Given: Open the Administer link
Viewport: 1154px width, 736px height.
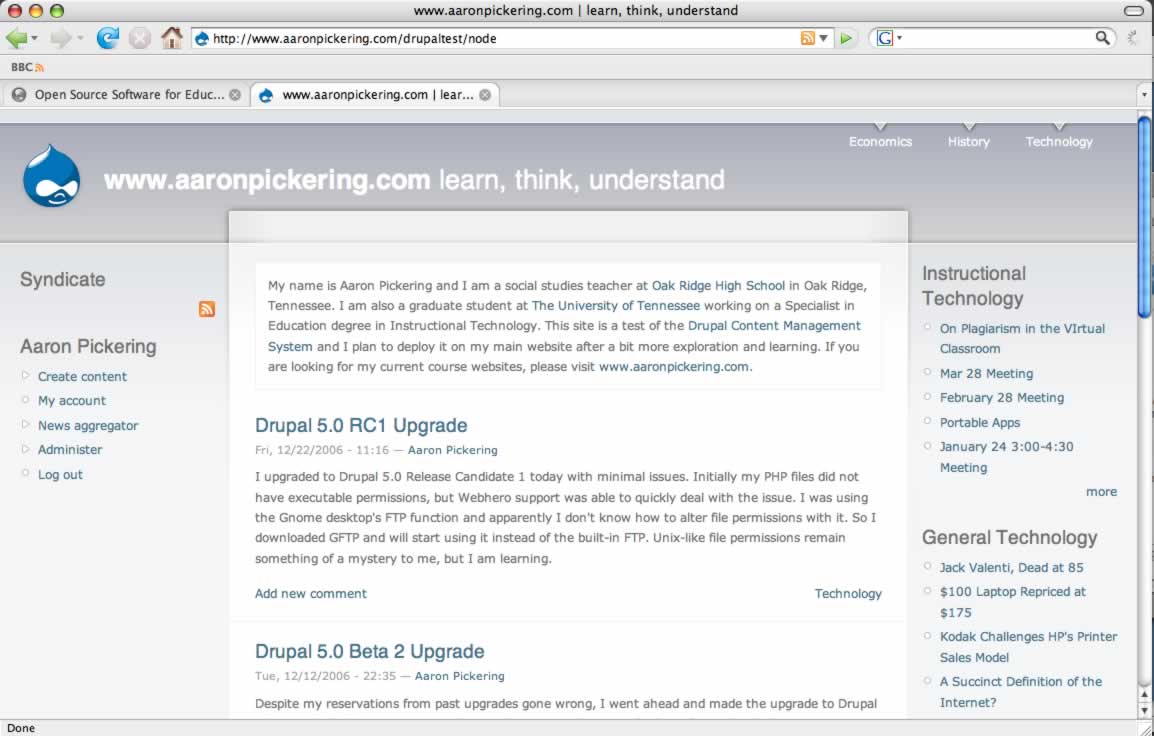Looking at the screenshot, I should (70, 450).
